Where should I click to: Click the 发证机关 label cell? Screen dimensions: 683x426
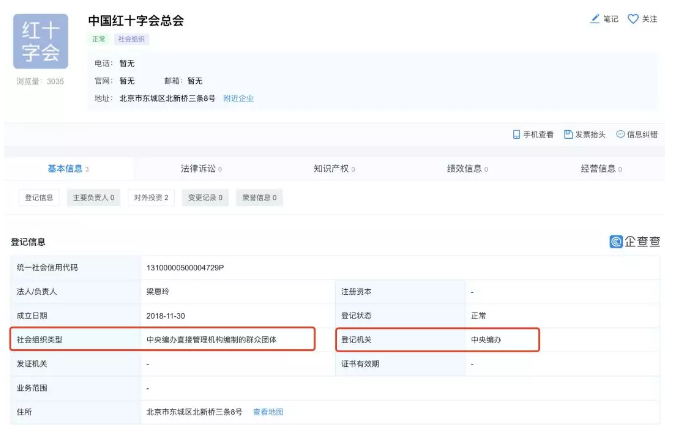pos(76,364)
